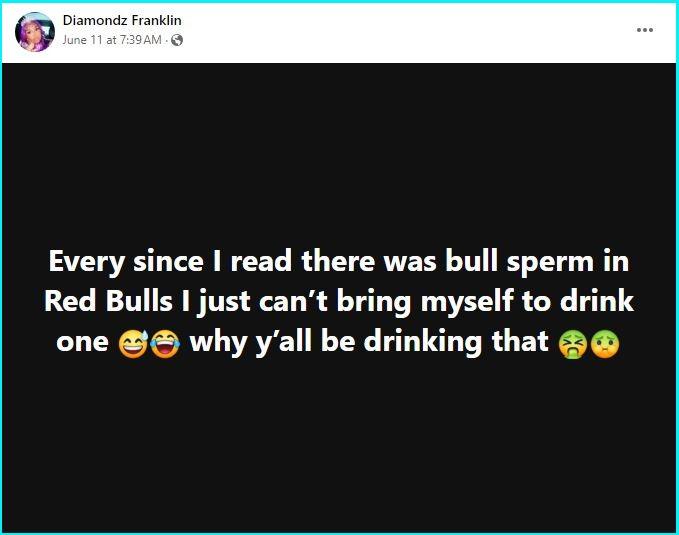
Task: Click the word "read" in the first line
Action: click(261, 262)
